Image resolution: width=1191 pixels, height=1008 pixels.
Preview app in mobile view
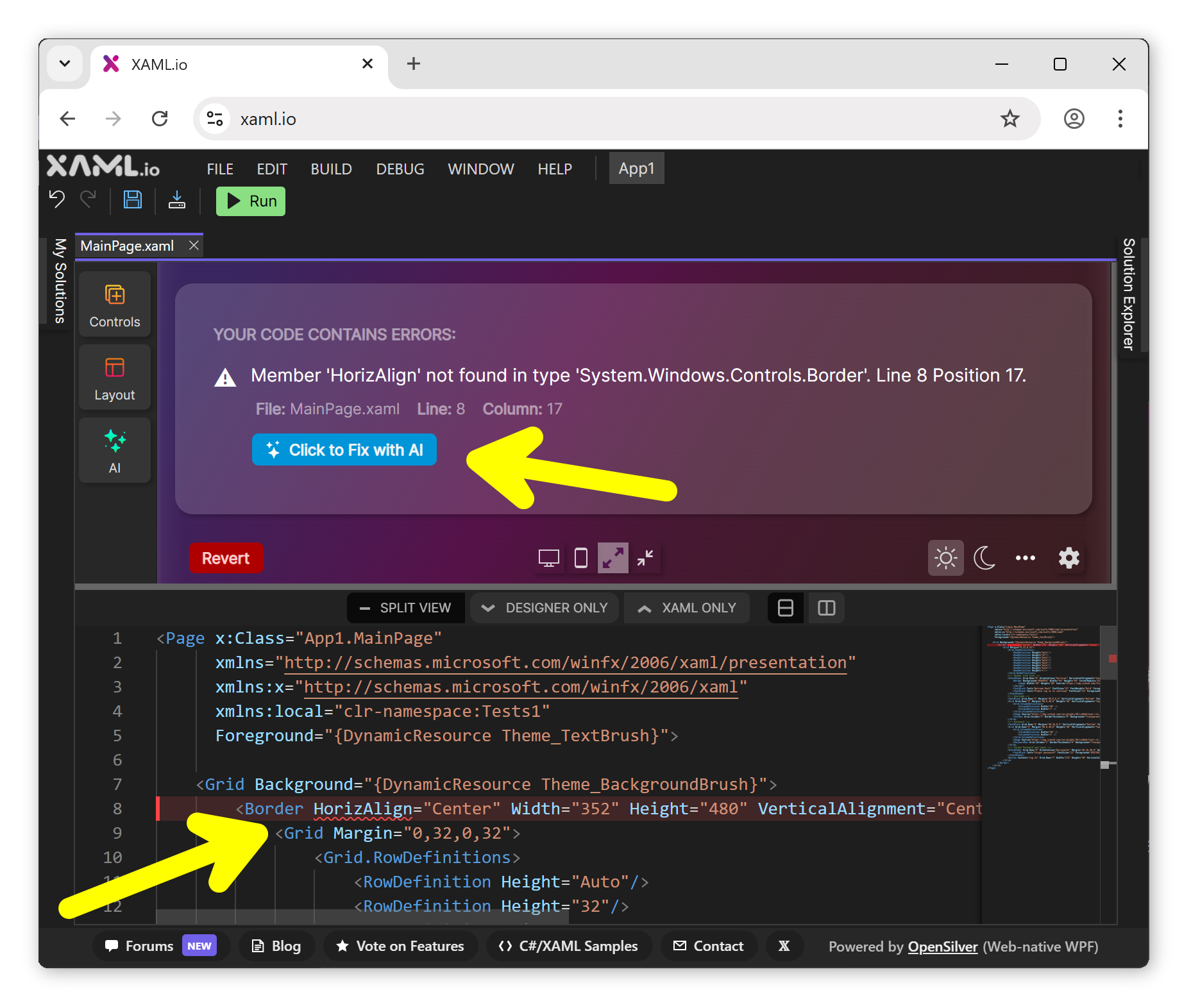[580, 558]
